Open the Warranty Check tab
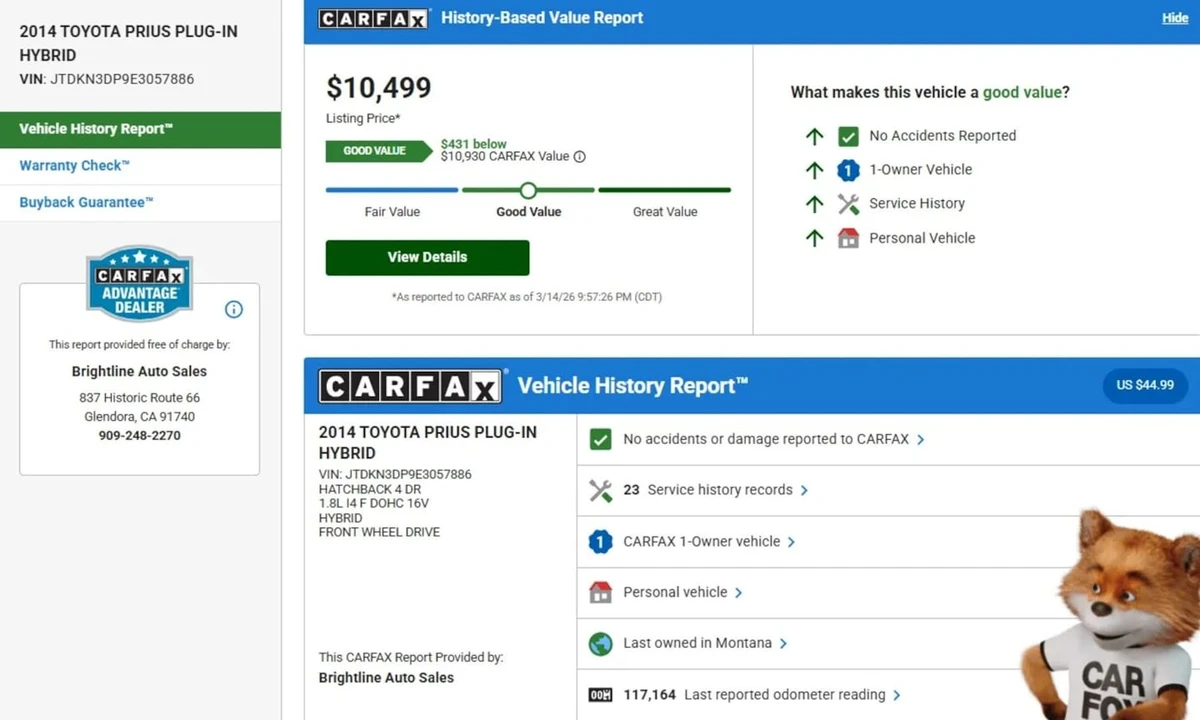Screen dimensions: 1200x720 point(140,166)
